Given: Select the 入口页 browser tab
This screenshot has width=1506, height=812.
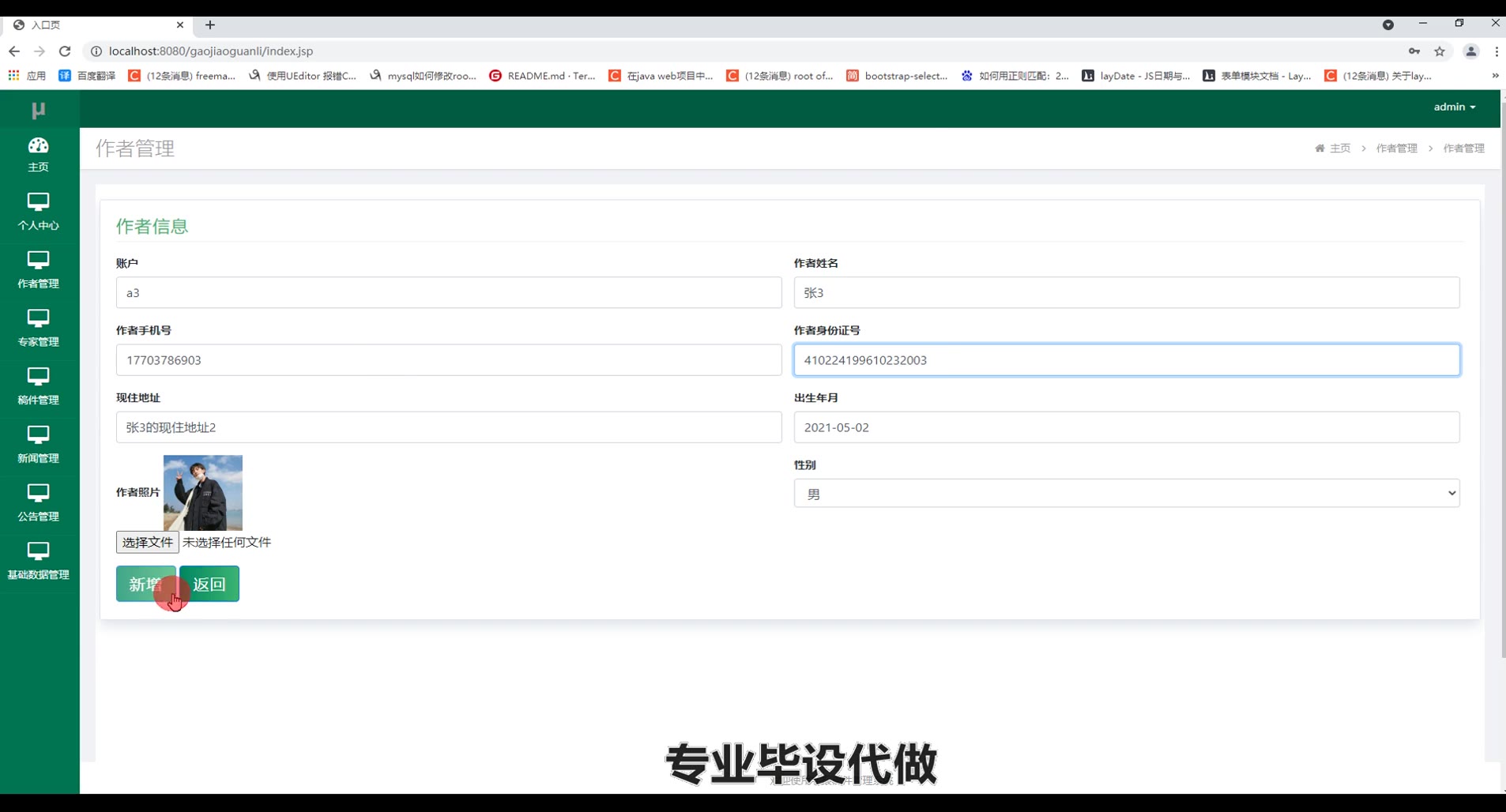Looking at the screenshot, I should [99, 25].
